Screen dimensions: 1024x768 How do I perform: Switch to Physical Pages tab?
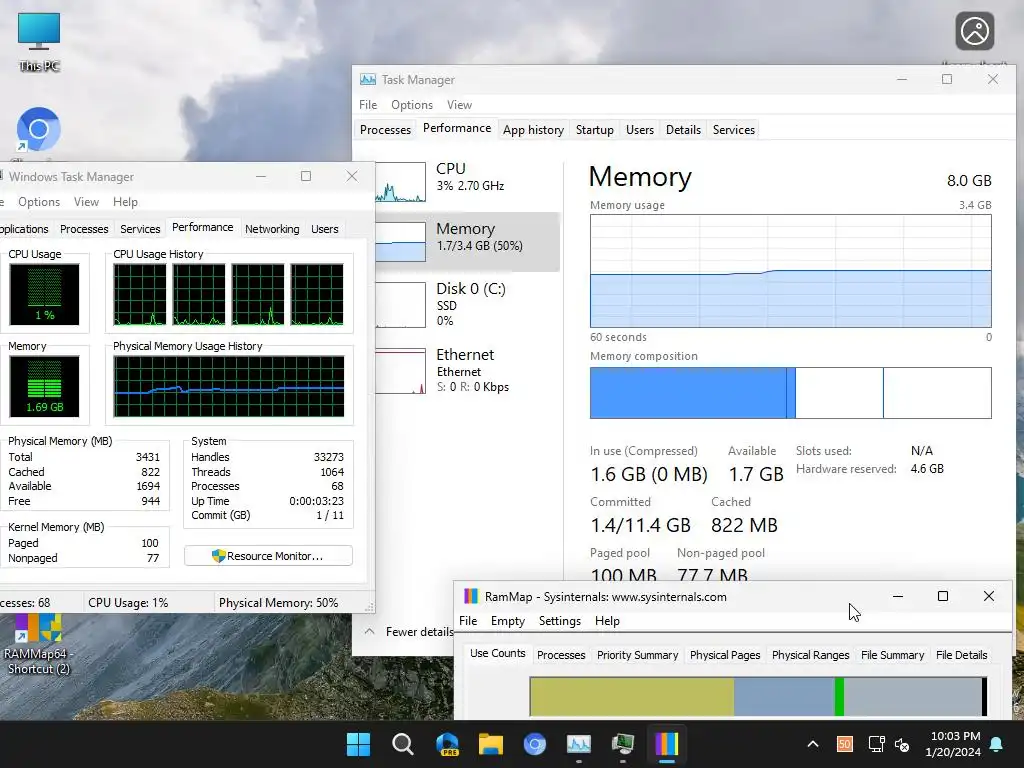pyautogui.click(x=725, y=655)
